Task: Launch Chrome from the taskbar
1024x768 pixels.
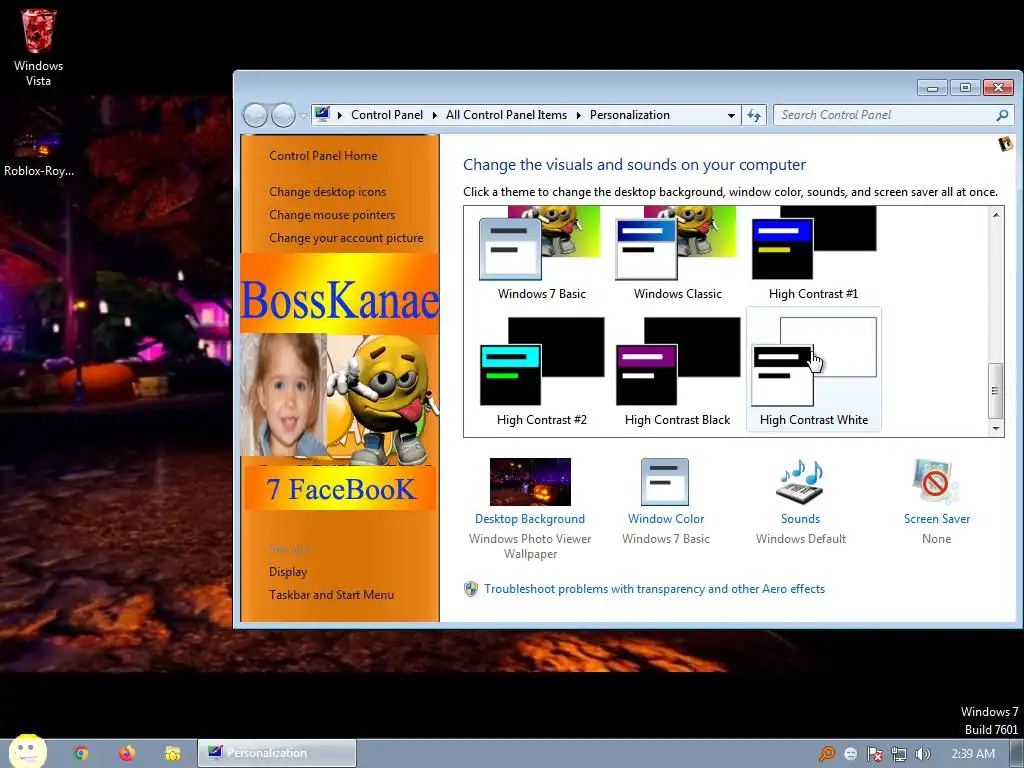Action: (x=81, y=754)
